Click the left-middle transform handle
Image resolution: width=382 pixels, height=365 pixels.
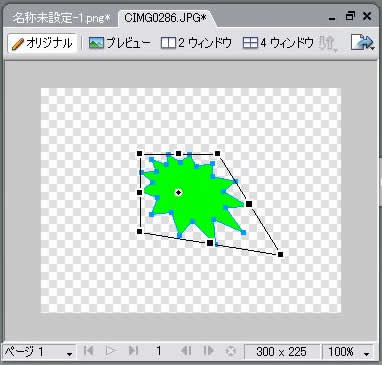coord(140,192)
